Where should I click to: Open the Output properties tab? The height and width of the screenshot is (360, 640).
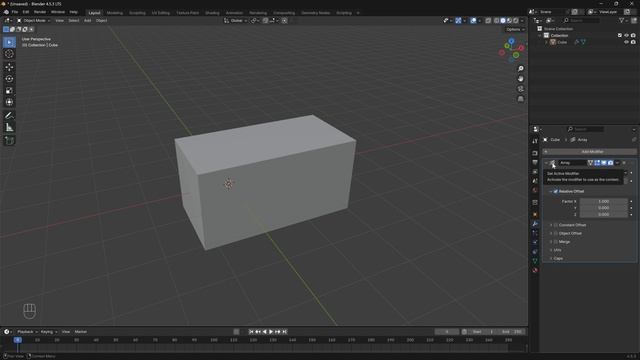pos(535,162)
